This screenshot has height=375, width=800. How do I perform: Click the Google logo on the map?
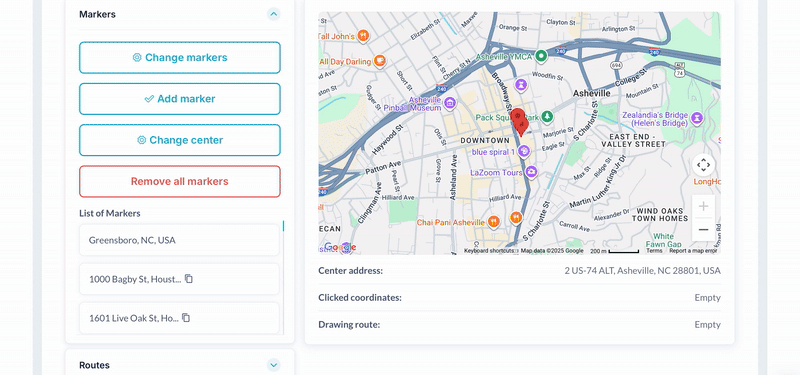click(x=340, y=247)
